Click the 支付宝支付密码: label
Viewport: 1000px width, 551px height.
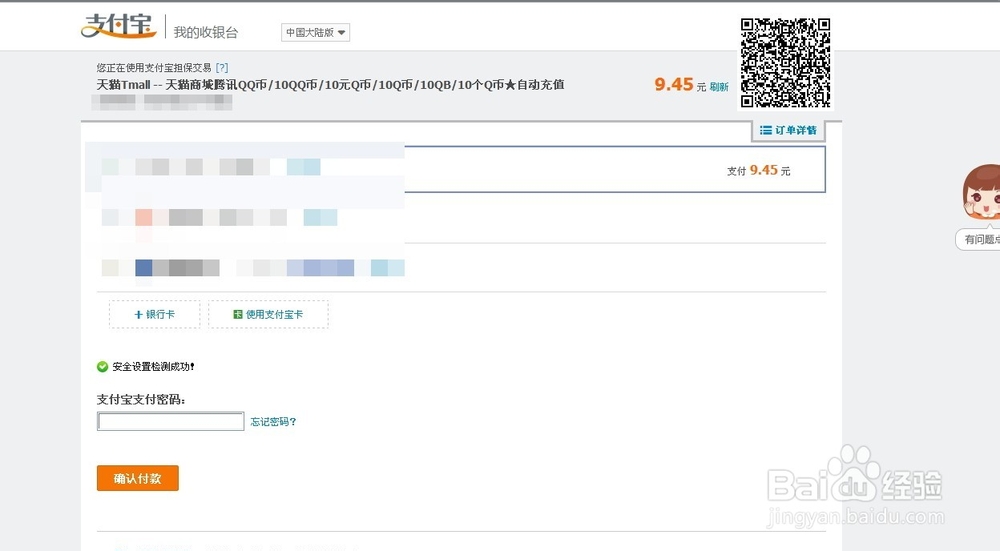141,400
